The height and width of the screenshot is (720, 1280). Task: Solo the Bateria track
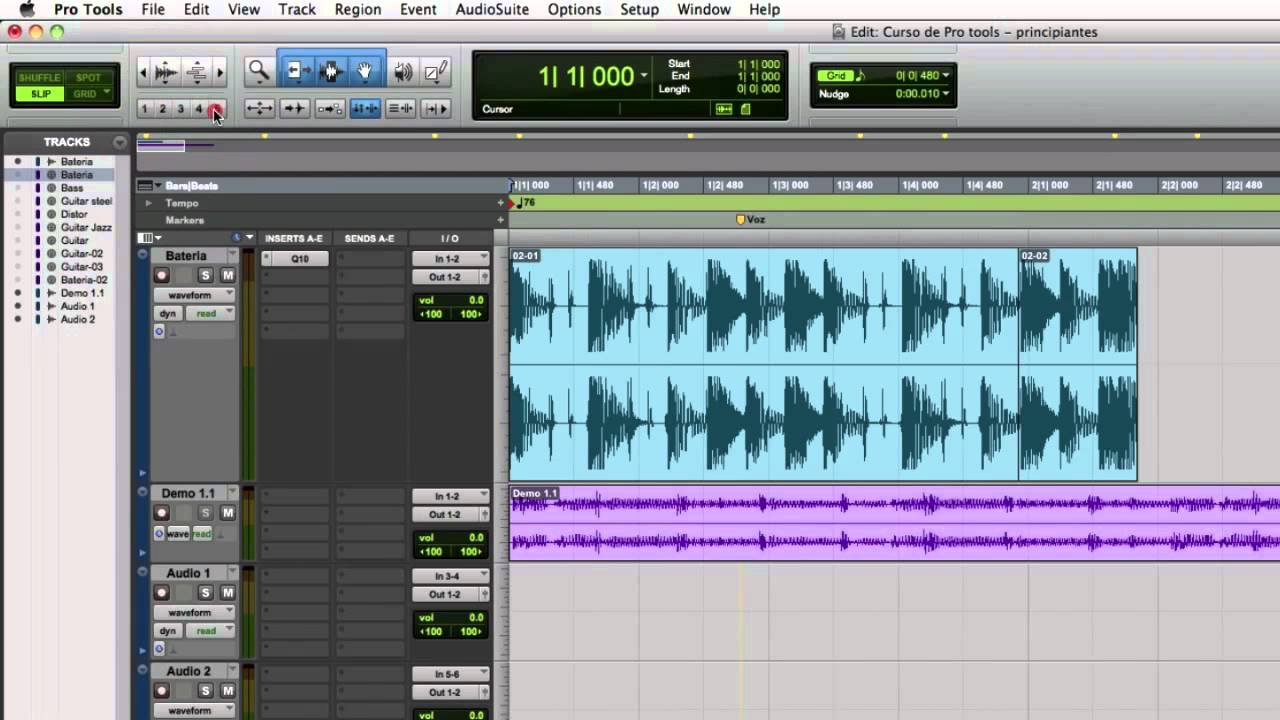click(x=206, y=276)
